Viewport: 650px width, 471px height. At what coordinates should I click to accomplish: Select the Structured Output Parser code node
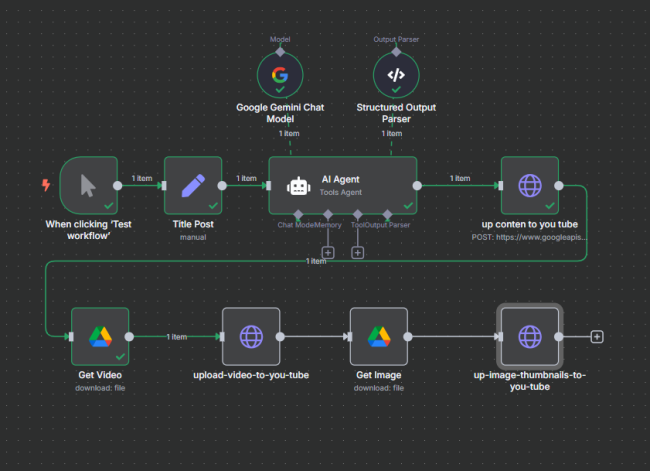(396, 75)
